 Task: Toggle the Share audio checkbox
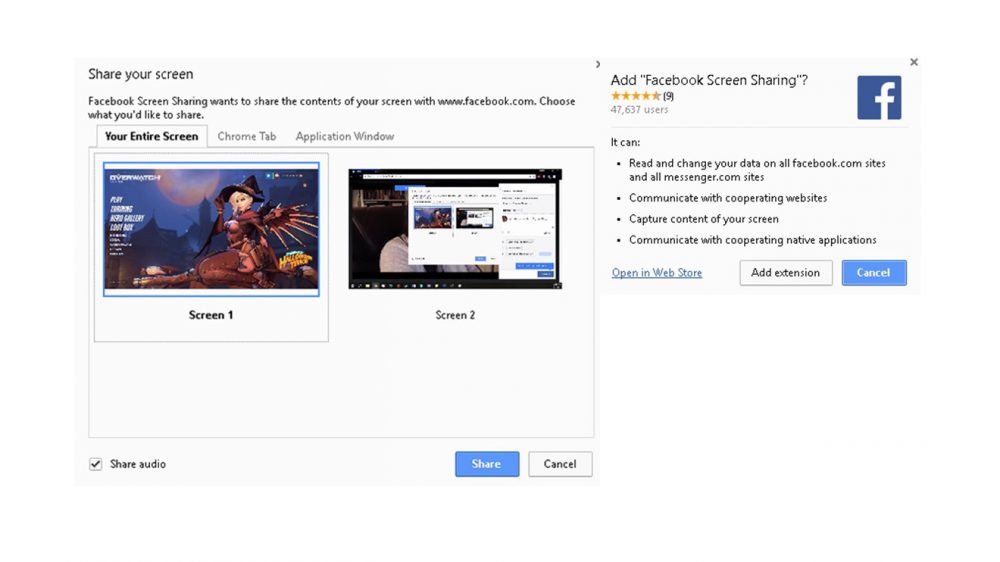[x=96, y=464]
